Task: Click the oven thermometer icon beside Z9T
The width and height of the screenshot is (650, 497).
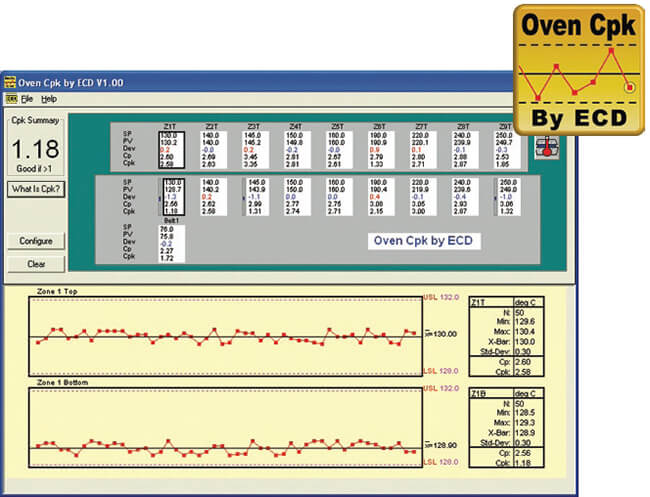Action: point(547,147)
